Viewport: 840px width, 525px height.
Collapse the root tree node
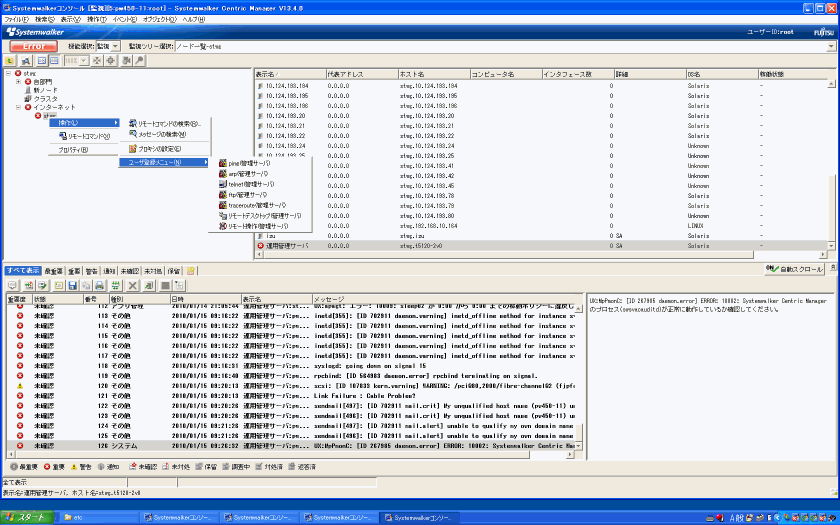[9, 73]
